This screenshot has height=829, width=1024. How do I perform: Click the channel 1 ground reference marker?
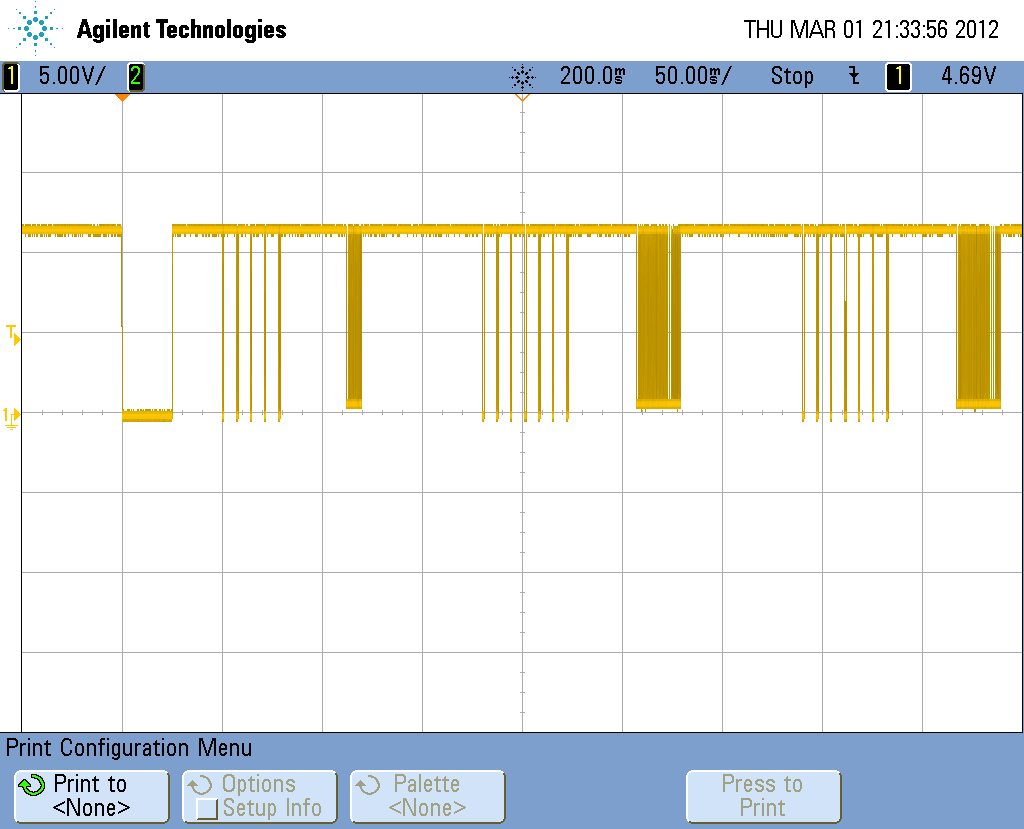pyautogui.click(x=11, y=415)
